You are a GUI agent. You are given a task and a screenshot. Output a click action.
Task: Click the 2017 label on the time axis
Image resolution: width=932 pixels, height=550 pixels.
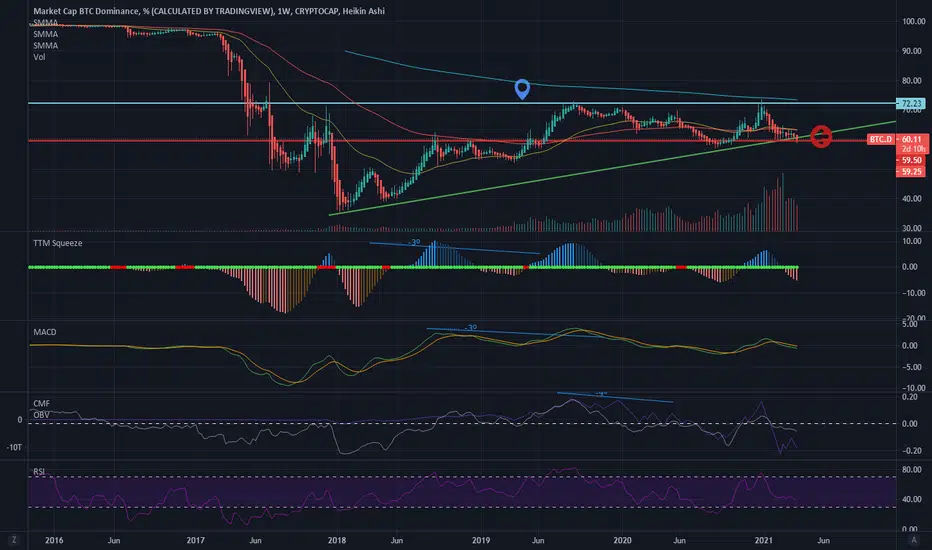click(x=196, y=540)
